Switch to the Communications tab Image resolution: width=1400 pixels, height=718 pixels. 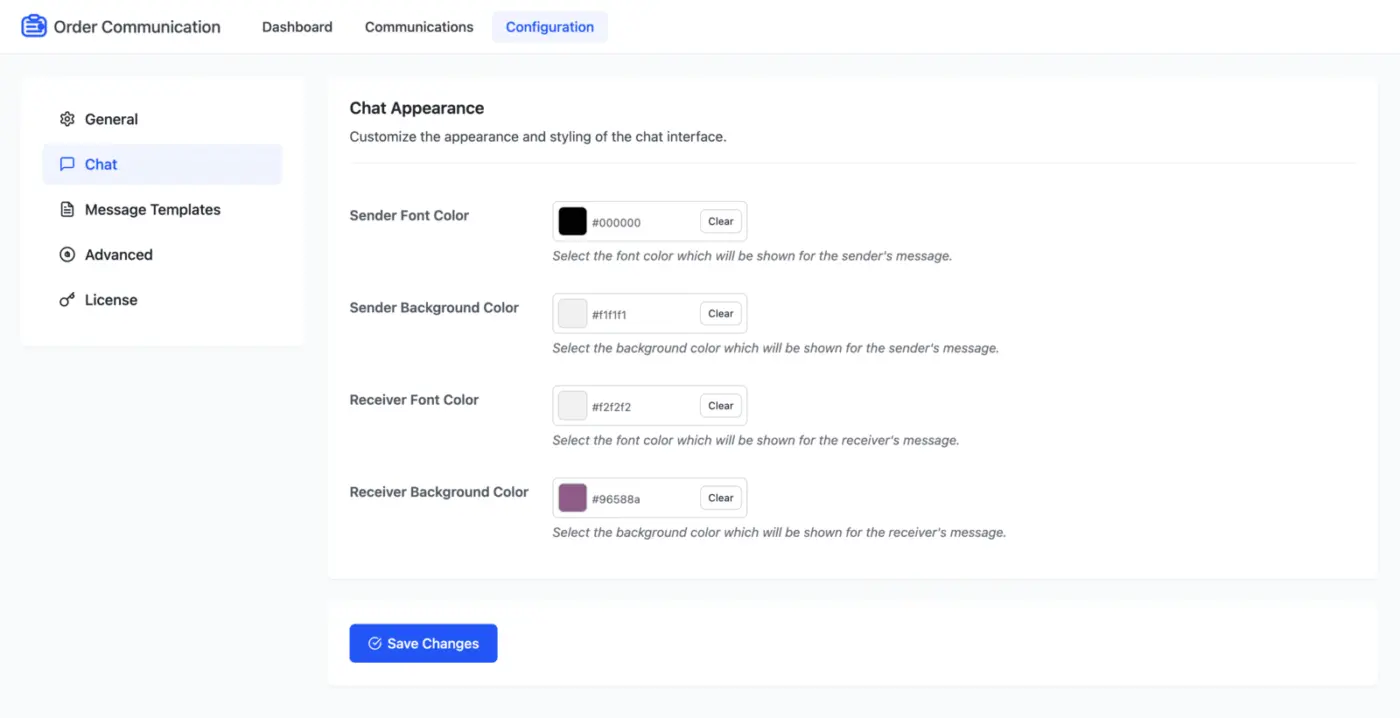pos(418,27)
